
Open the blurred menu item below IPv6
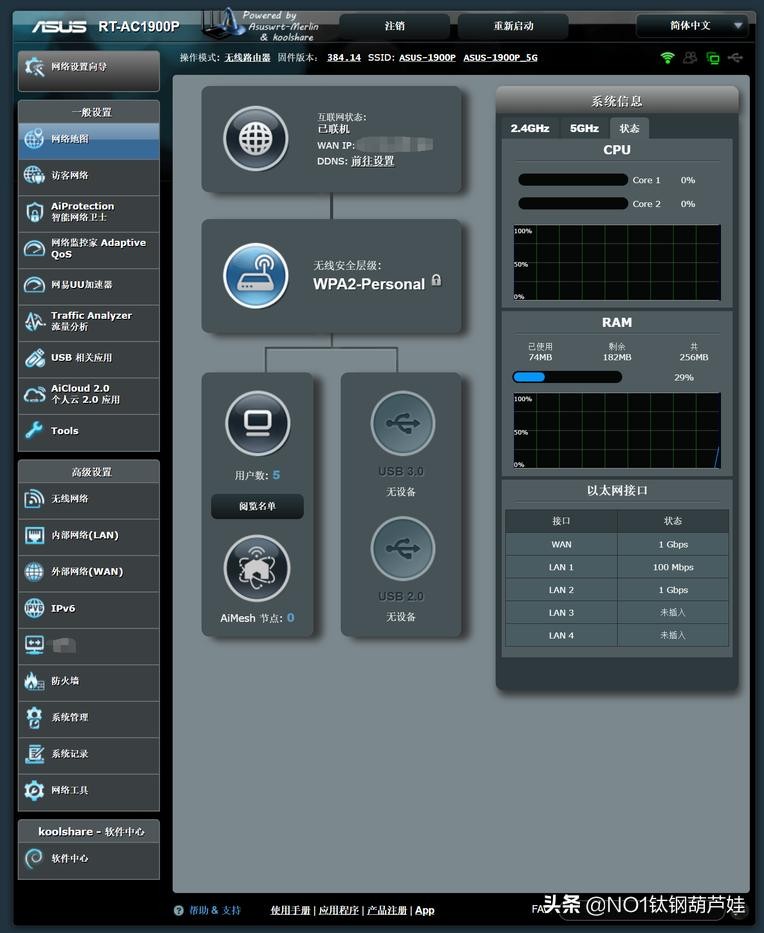click(89, 645)
